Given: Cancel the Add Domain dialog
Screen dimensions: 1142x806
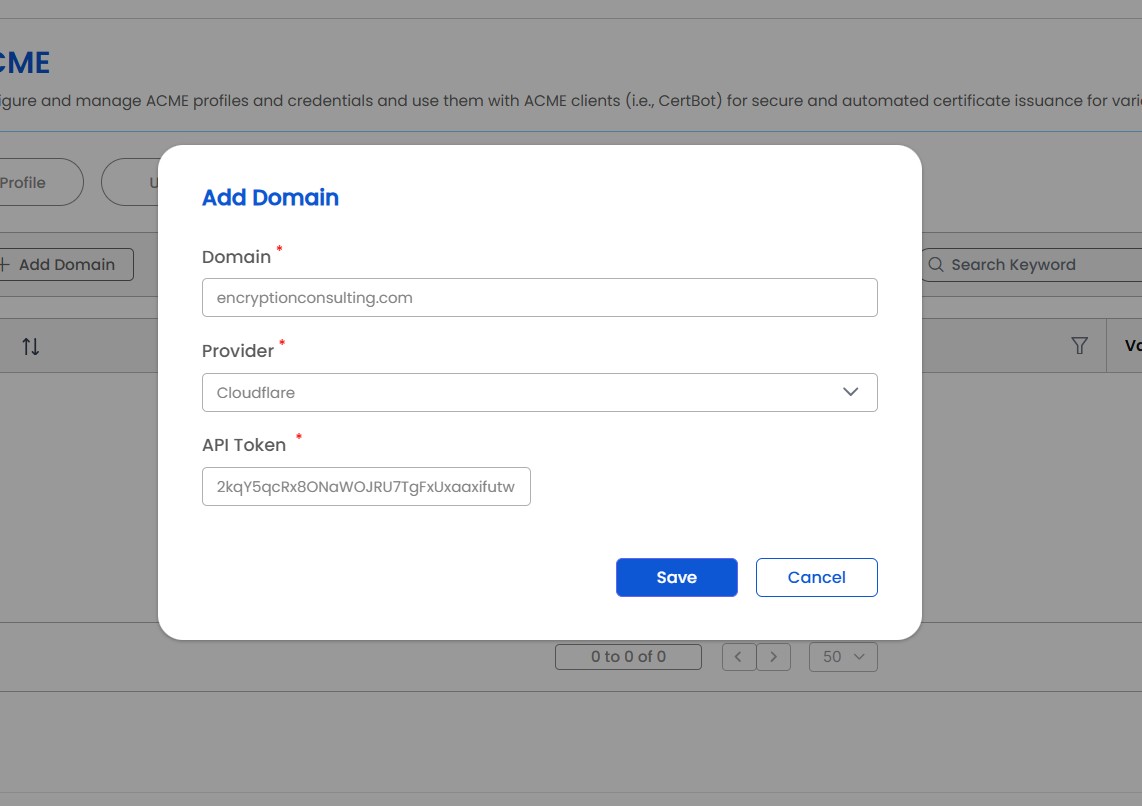Looking at the screenshot, I should [816, 577].
